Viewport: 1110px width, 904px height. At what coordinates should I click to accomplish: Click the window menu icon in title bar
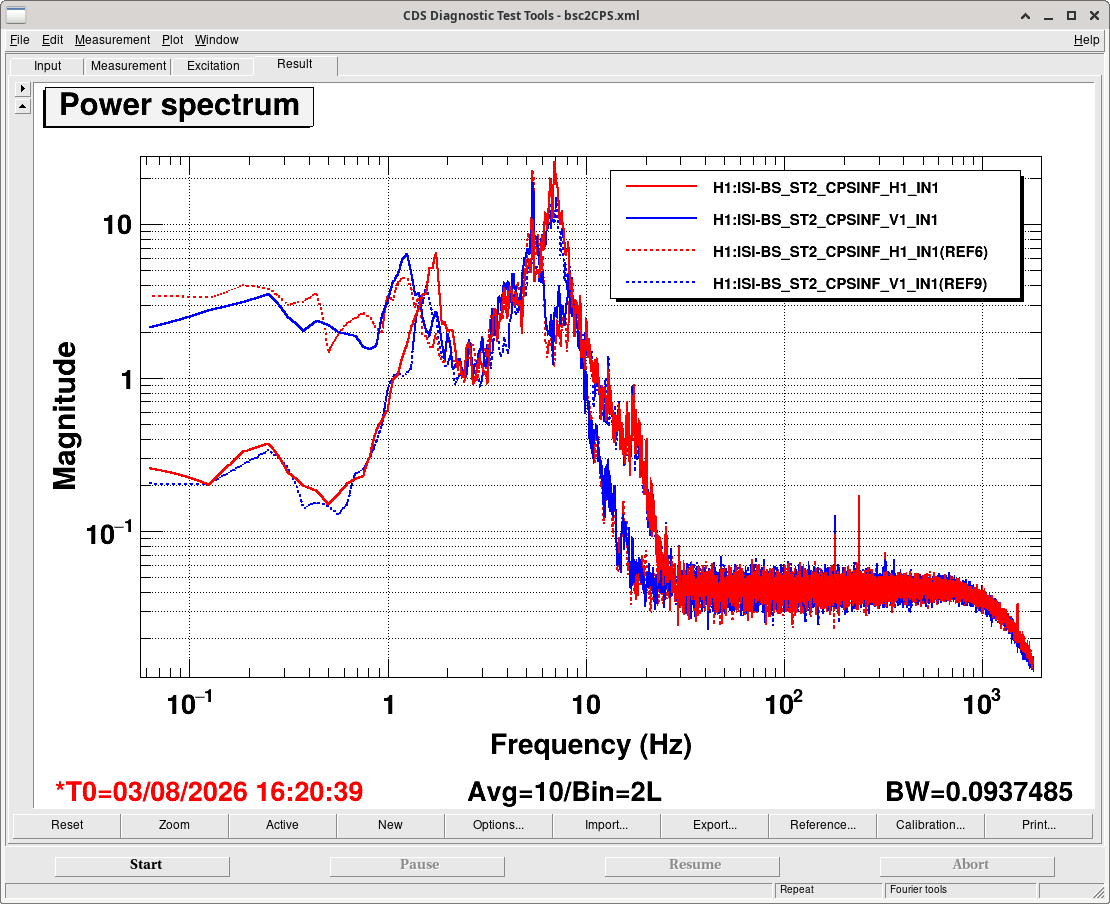click(x=16, y=15)
